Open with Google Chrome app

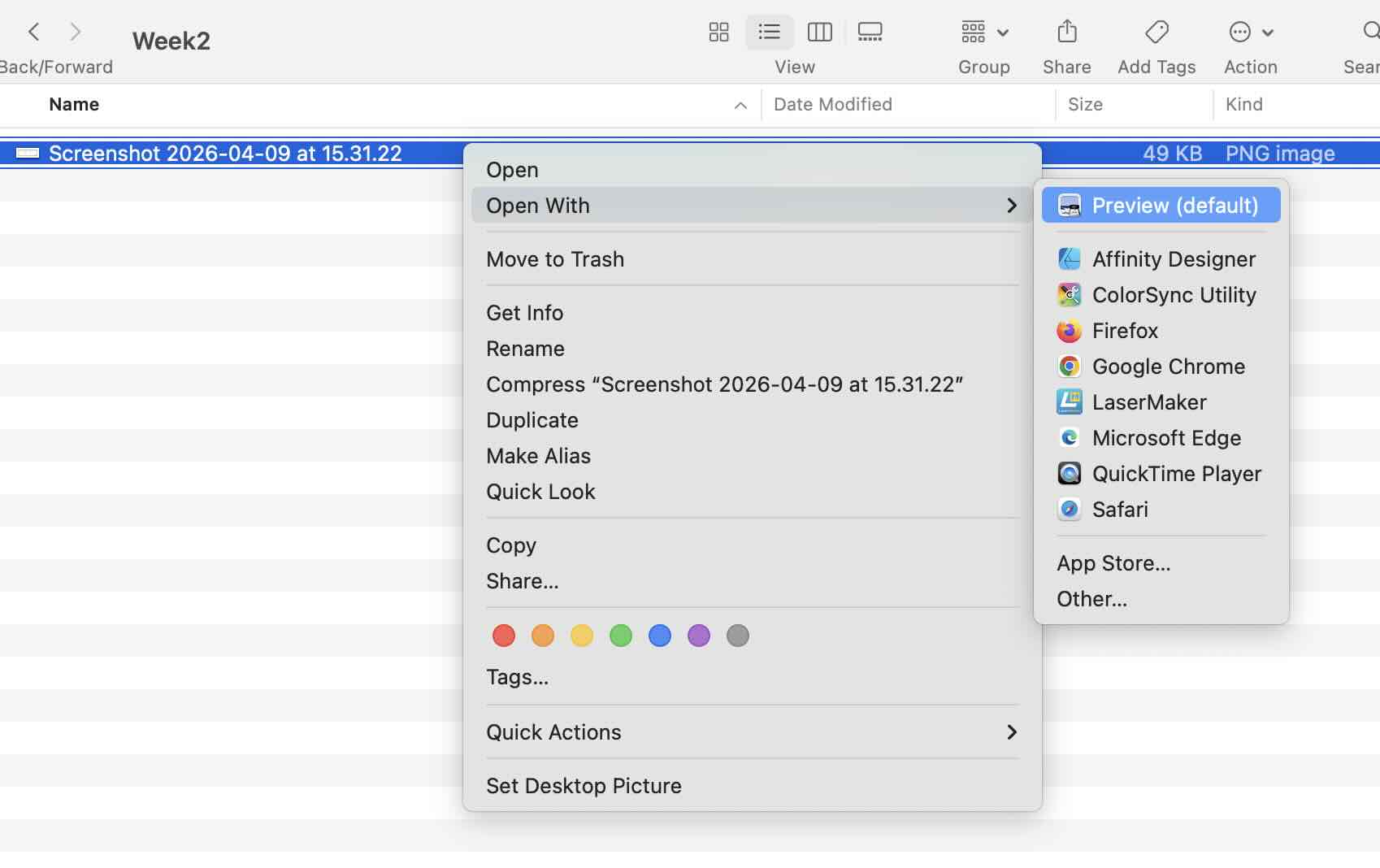pyautogui.click(x=1168, y=367)
